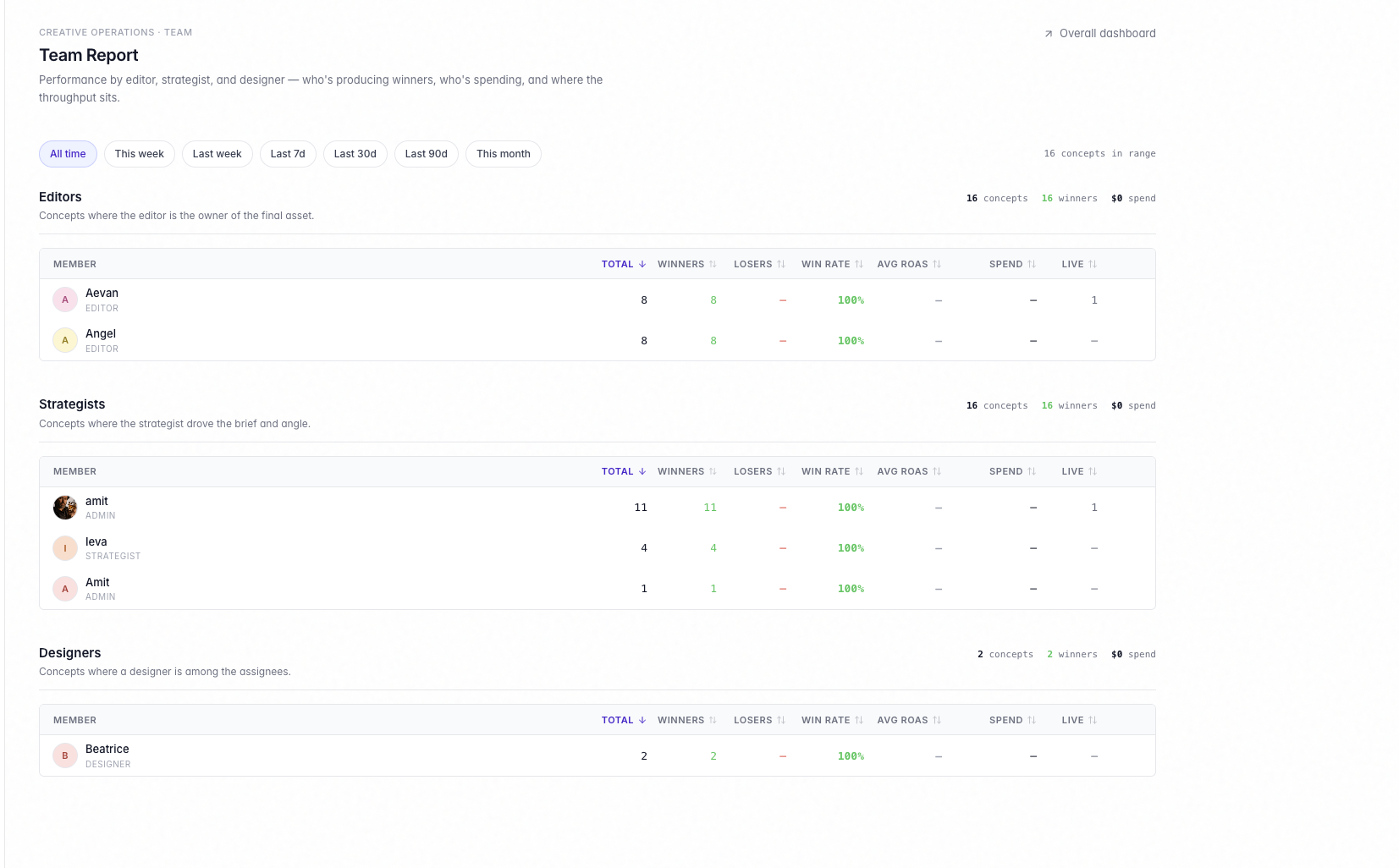Select Amit's row in the Strategists table
Screen dimensions: 1399x868
coord(339,588)
